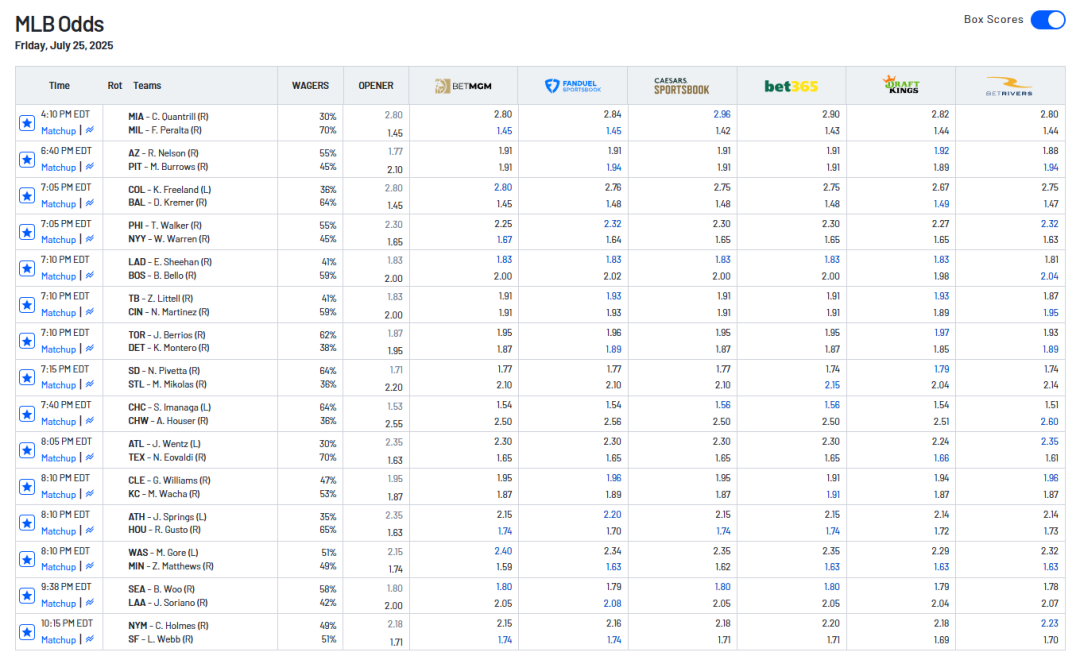The image size is (1080, 656).
Task: Open line chart icon for LAD-BOS
Action: coord(90,276)
